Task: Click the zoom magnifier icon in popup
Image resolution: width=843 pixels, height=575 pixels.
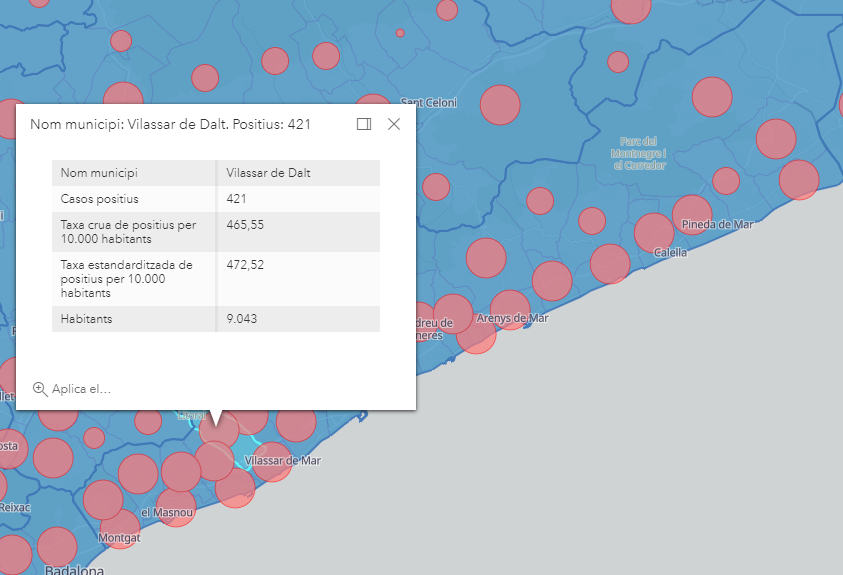Action: pyautogui.click(x=40, y=389)
